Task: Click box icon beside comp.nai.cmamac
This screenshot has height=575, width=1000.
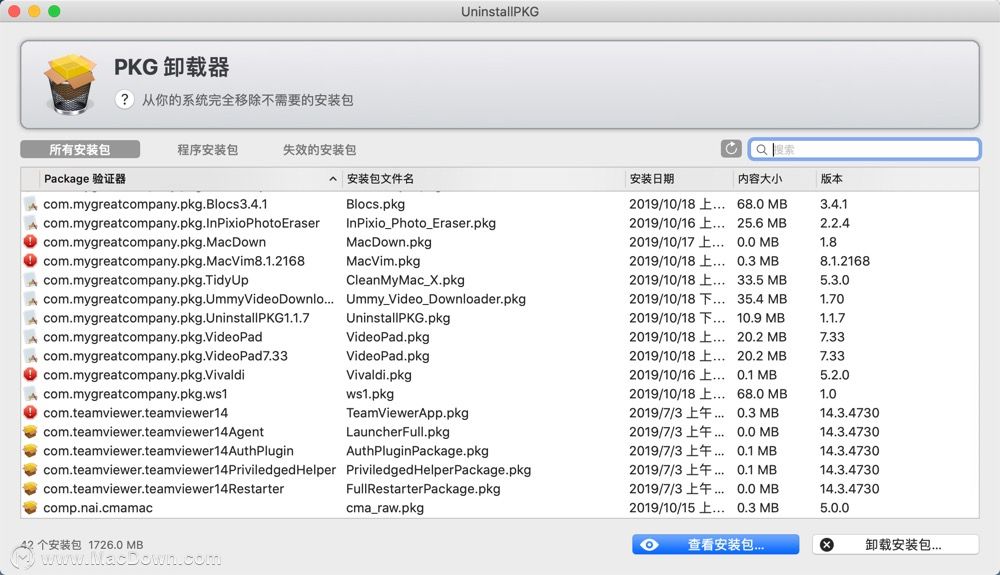Action: (x=30, y=507)
